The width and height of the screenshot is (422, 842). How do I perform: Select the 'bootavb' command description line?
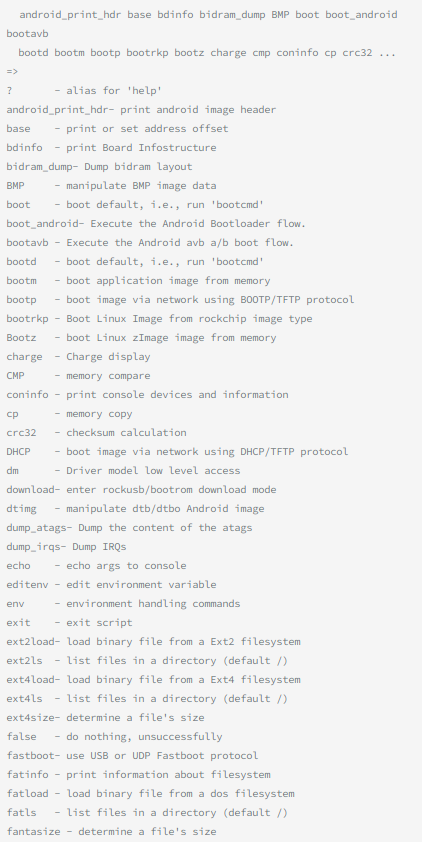tap(150, 243)
